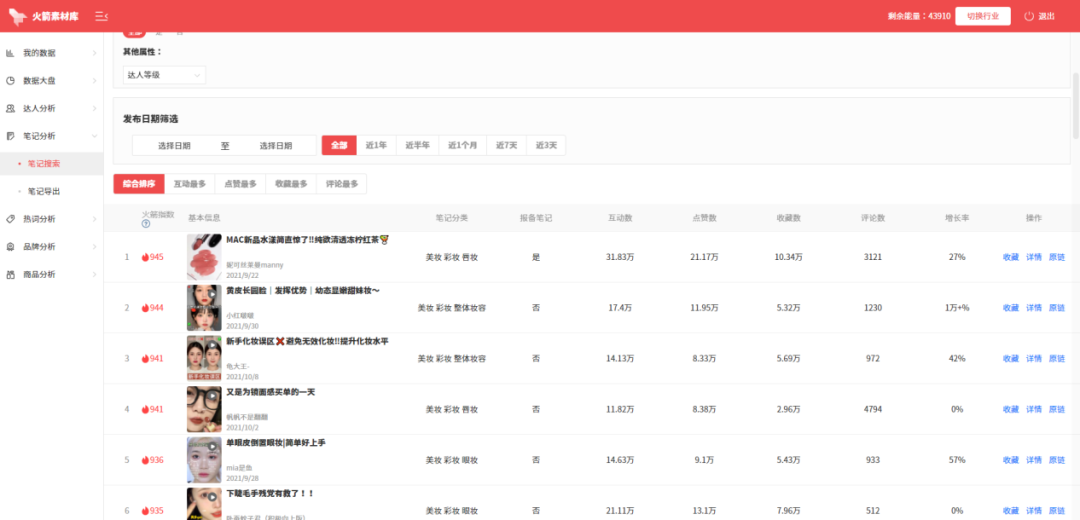The width and height of the screenshot is (1080, 520).
Task: Click the start date 选择日期 field
Action: pyautogui.click(x=174, y=145)
